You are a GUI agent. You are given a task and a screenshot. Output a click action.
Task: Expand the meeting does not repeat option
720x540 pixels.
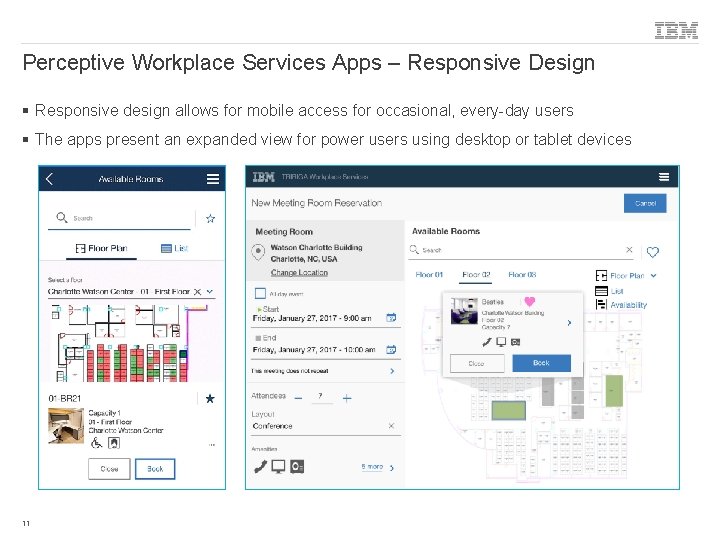[x=392, y=371]
